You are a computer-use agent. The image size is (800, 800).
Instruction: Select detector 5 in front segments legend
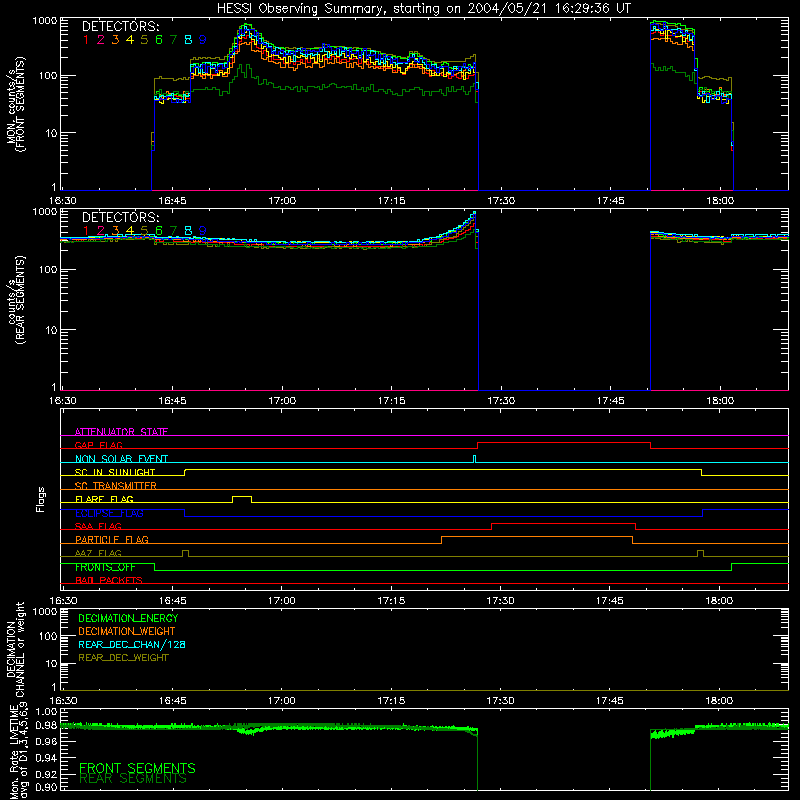coord(144,40)
